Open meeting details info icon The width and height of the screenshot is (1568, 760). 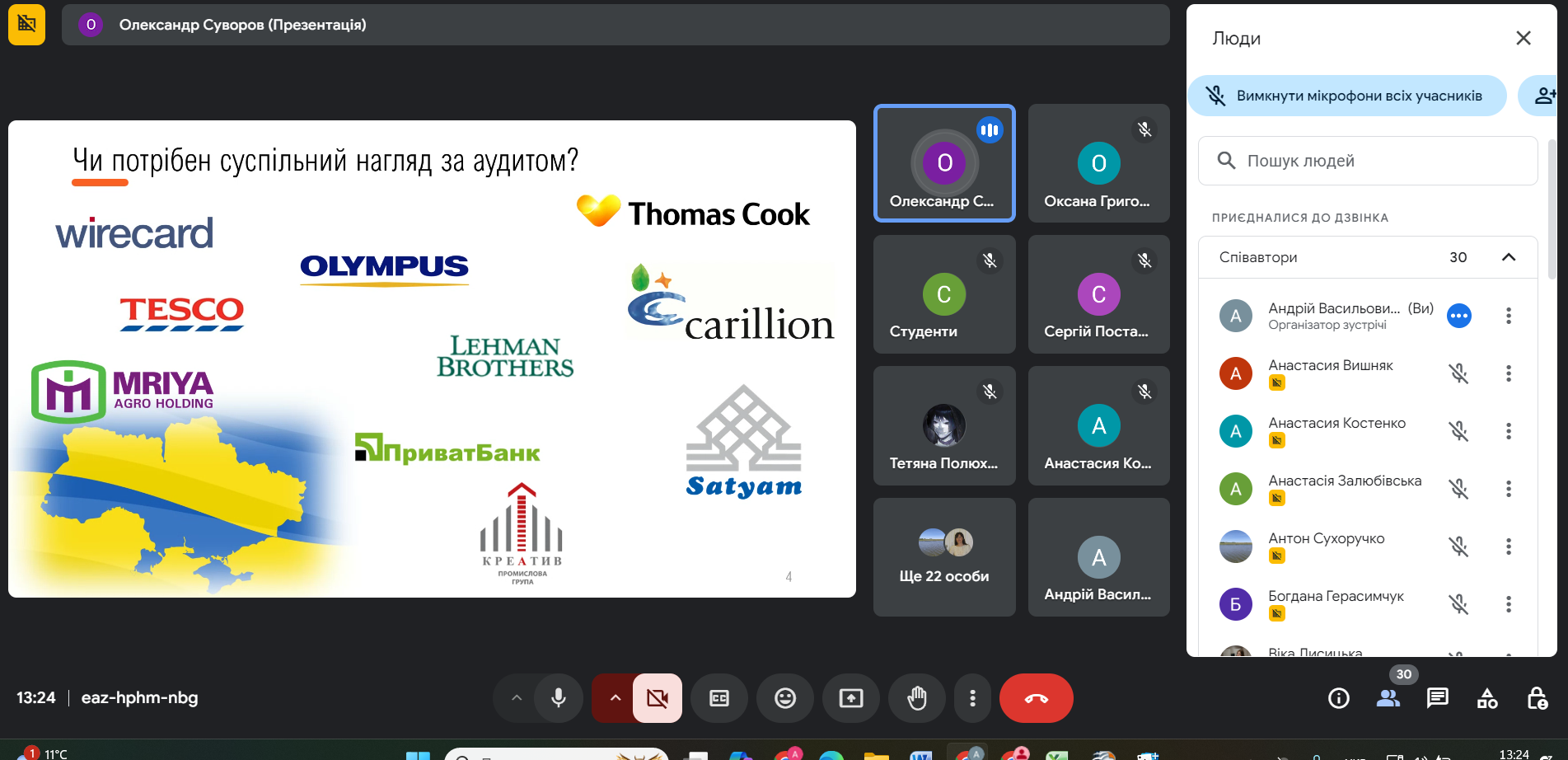pyautogui.click(x=1339, y=698)
